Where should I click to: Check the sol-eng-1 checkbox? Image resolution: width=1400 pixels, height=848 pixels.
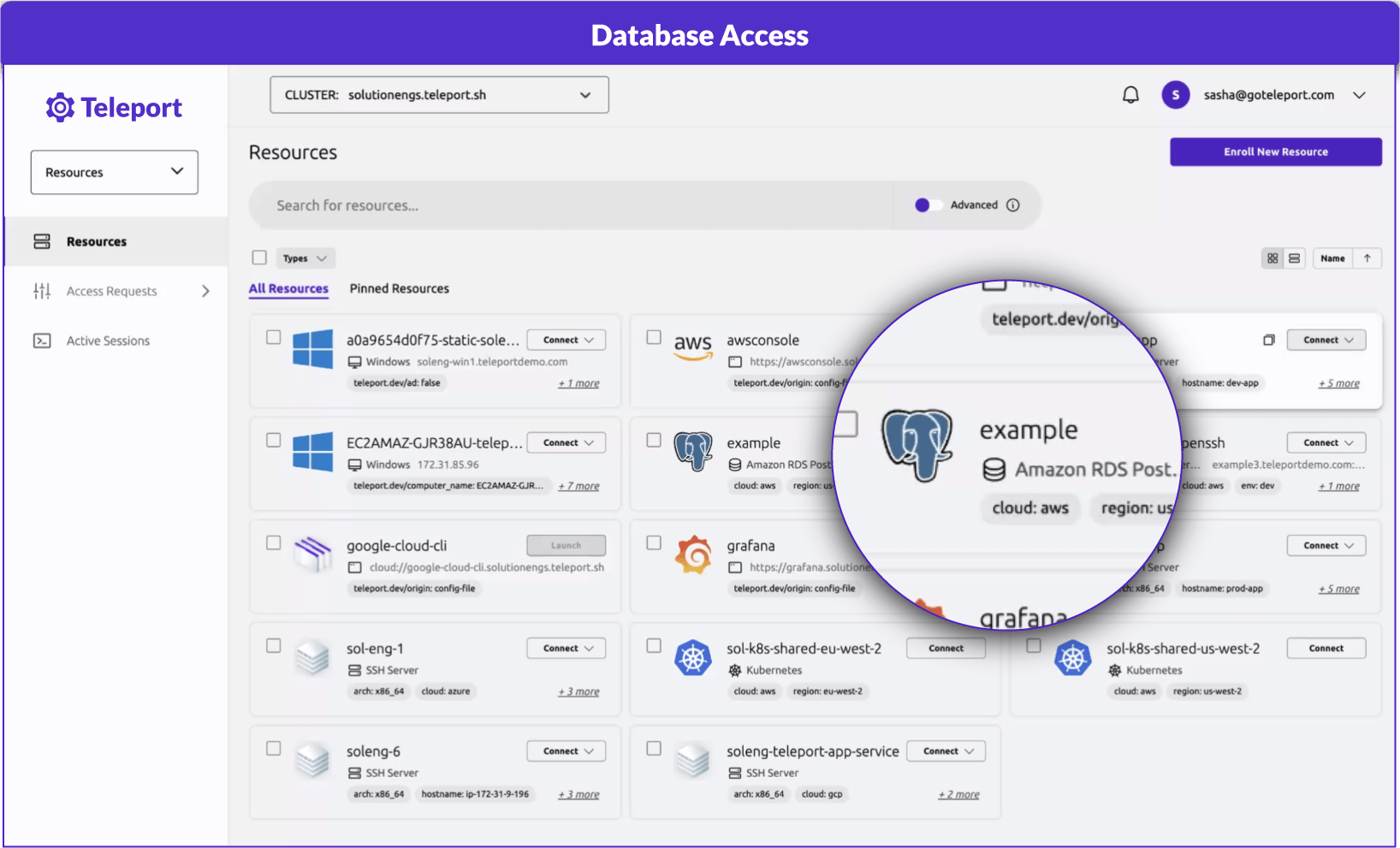[273, 645]
